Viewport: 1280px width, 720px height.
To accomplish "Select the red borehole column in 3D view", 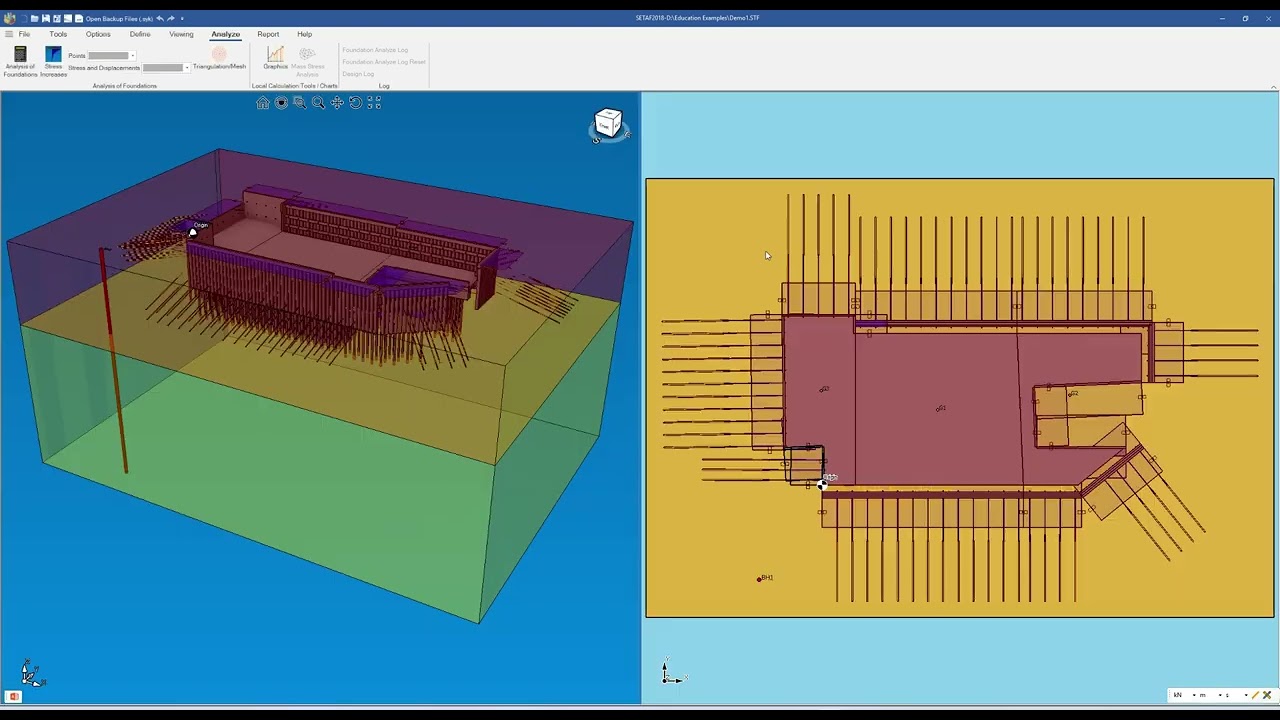I will click(x=113, y=360).
